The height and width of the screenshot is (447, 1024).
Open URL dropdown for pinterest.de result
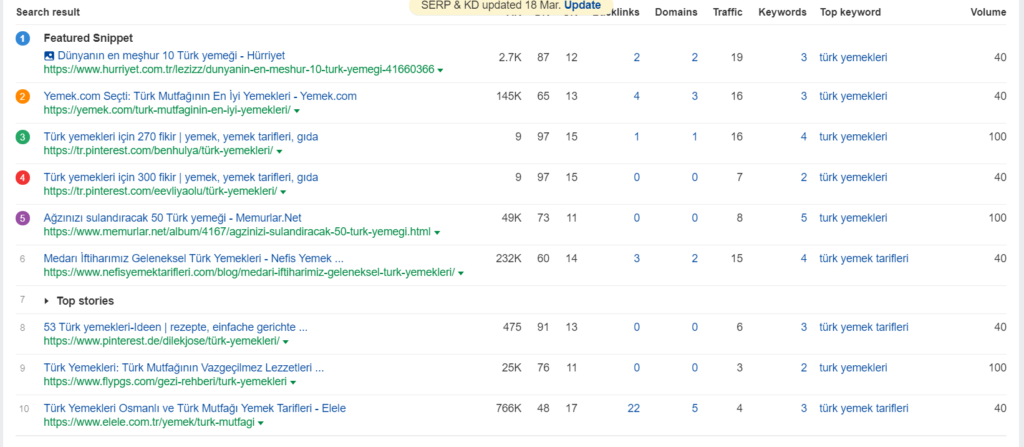click(286, 341)
